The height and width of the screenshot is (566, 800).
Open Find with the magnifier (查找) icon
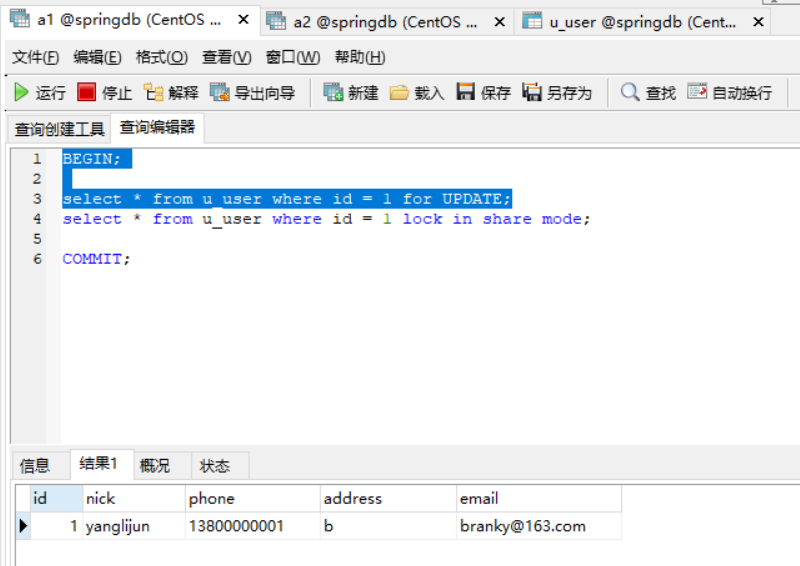tap(630, 92)
